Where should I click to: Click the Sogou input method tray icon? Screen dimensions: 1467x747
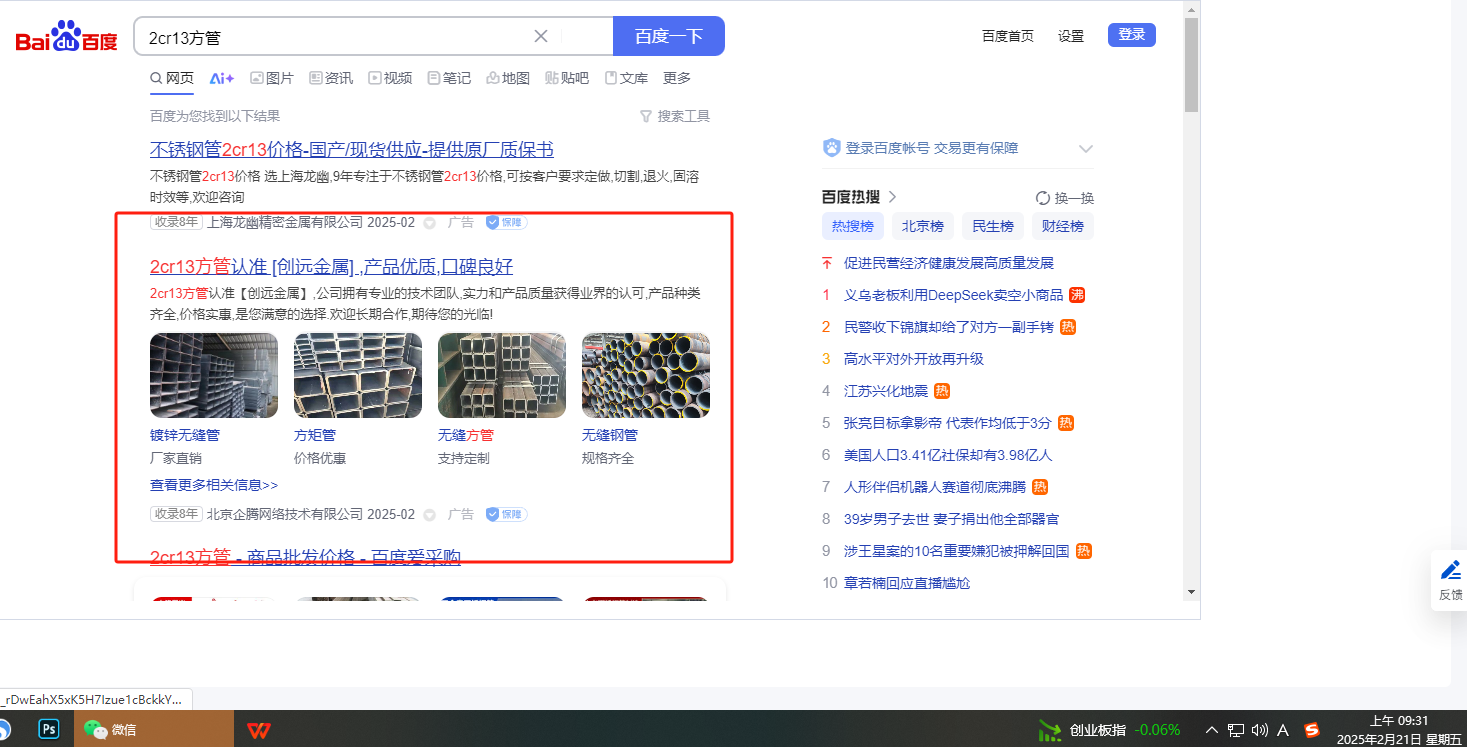[x=1312, y=730]
